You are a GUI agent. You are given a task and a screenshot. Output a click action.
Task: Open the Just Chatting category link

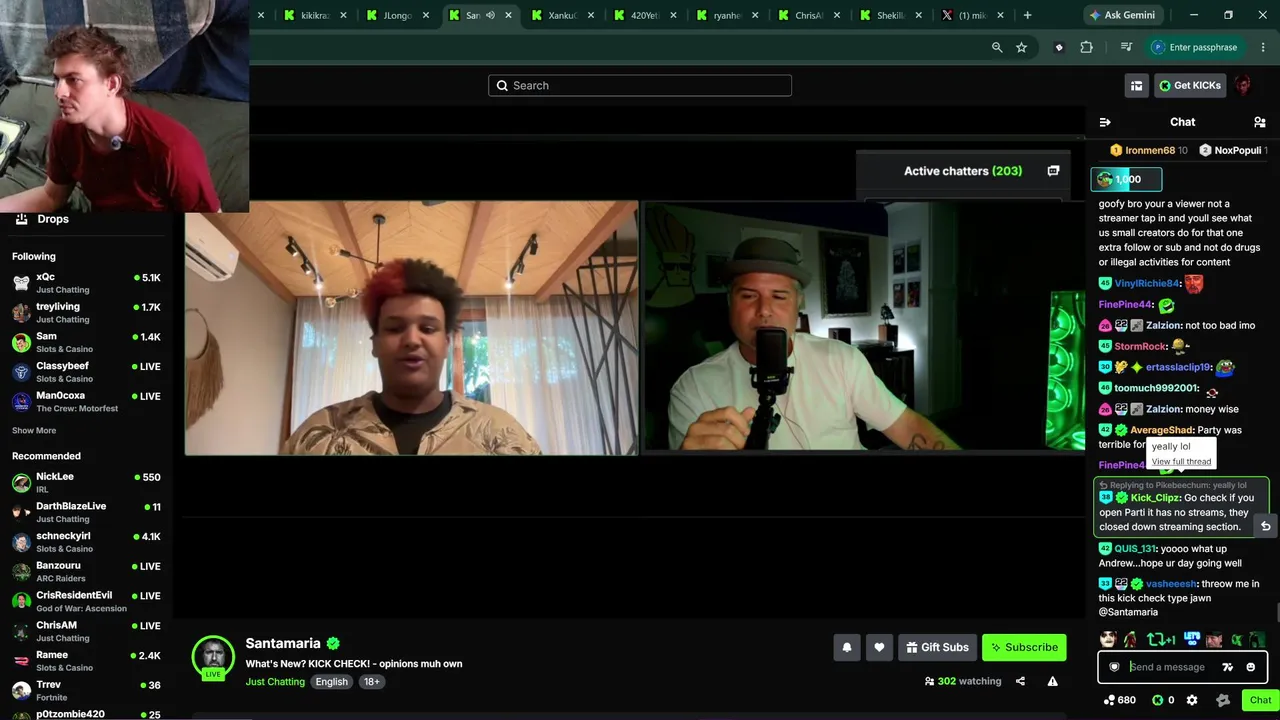pos(275,682)
